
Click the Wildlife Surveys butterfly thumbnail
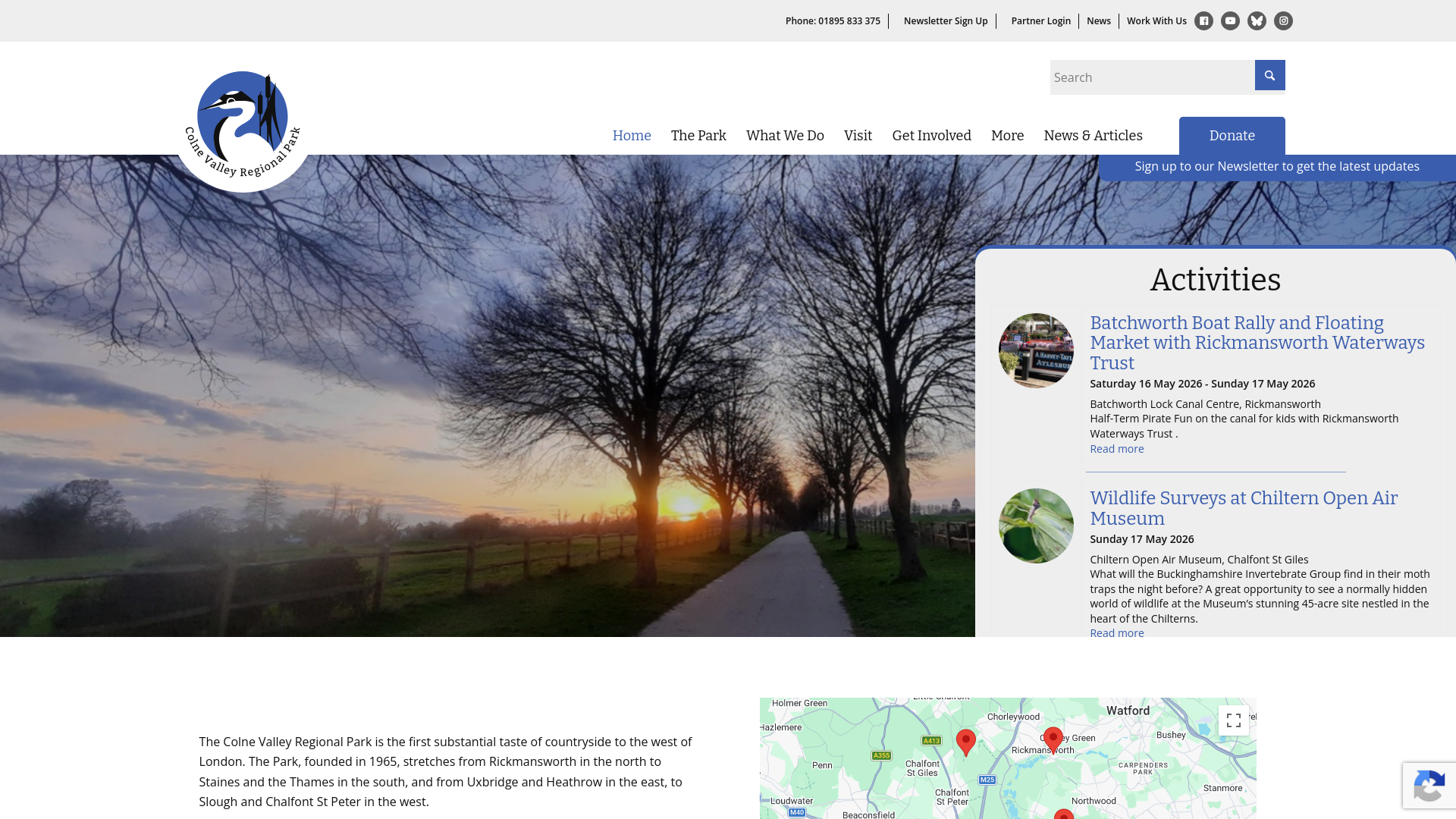[x=1036, y=526]
